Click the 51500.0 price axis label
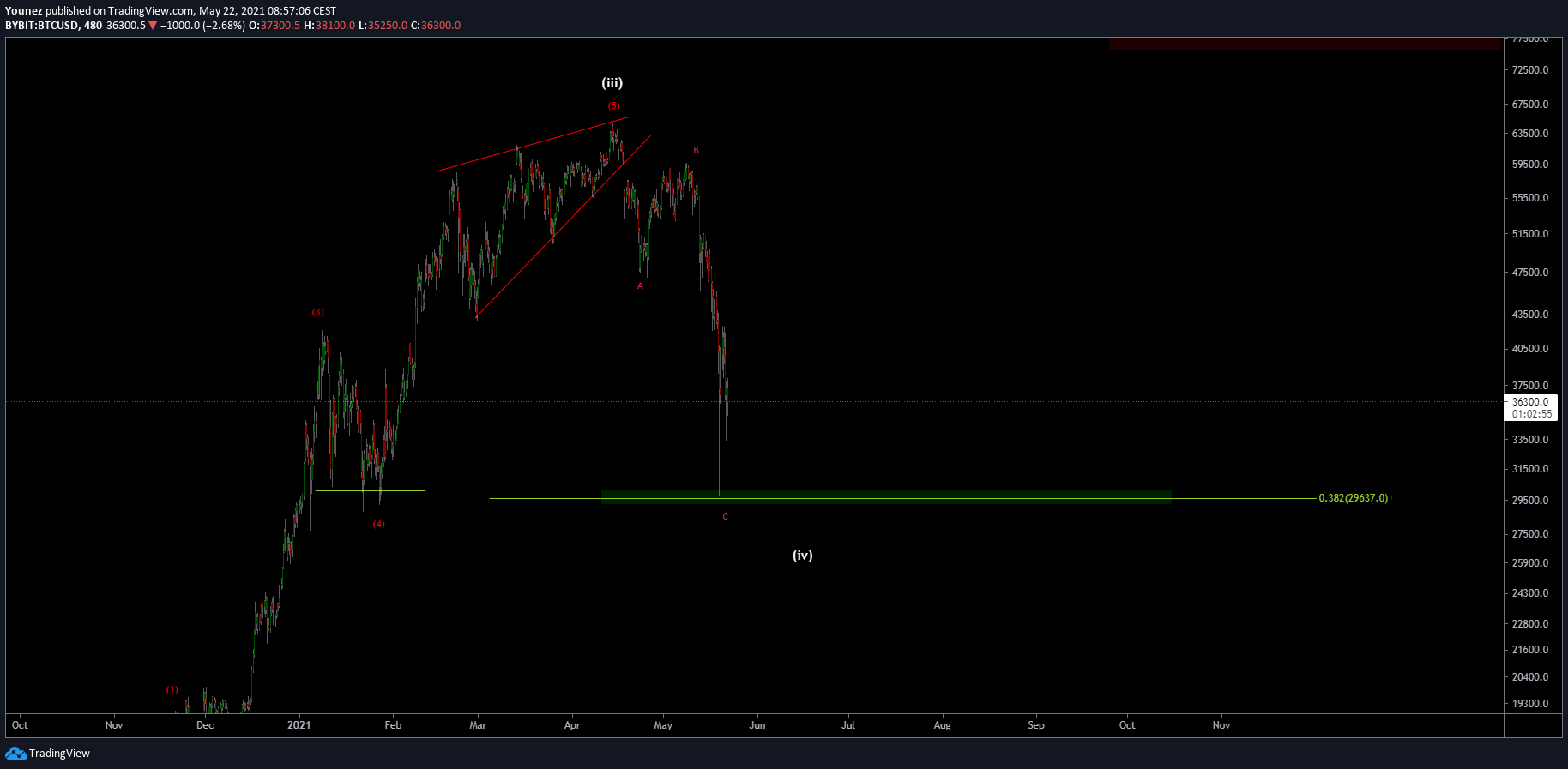1568x769 pixels. (1530, 234)
